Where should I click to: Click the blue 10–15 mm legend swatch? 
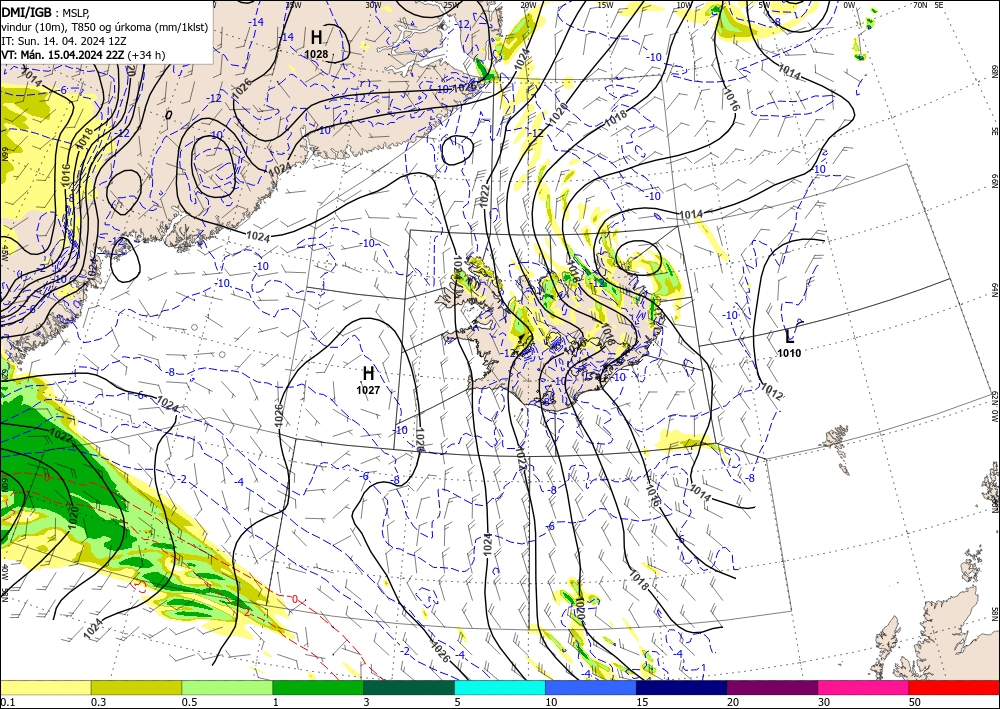tap(591, 687)
